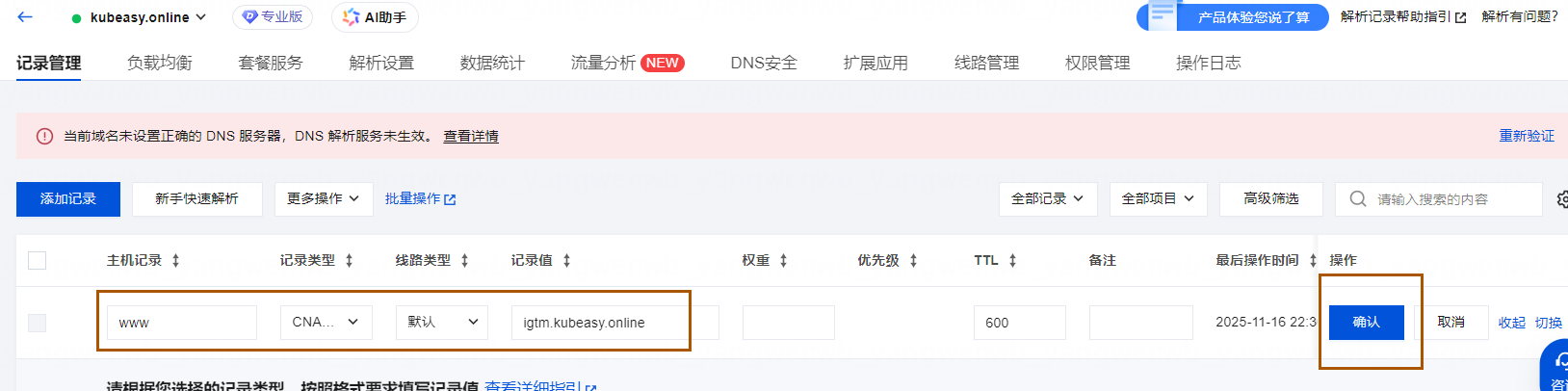Click the search magnifier icon
Screen dimensions: 1568x391
(1358, 199)
